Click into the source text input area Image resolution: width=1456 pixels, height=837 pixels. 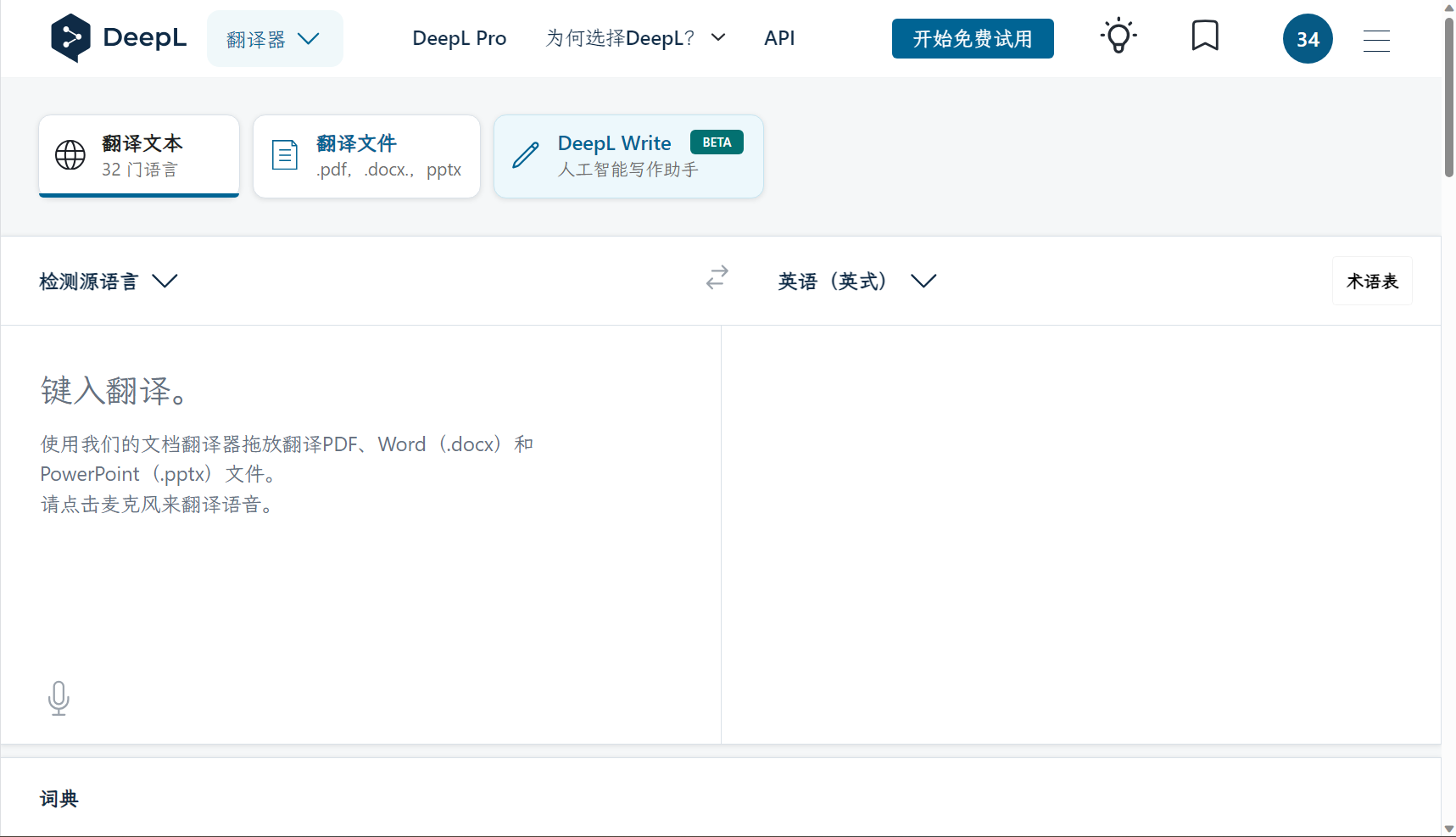360,534
